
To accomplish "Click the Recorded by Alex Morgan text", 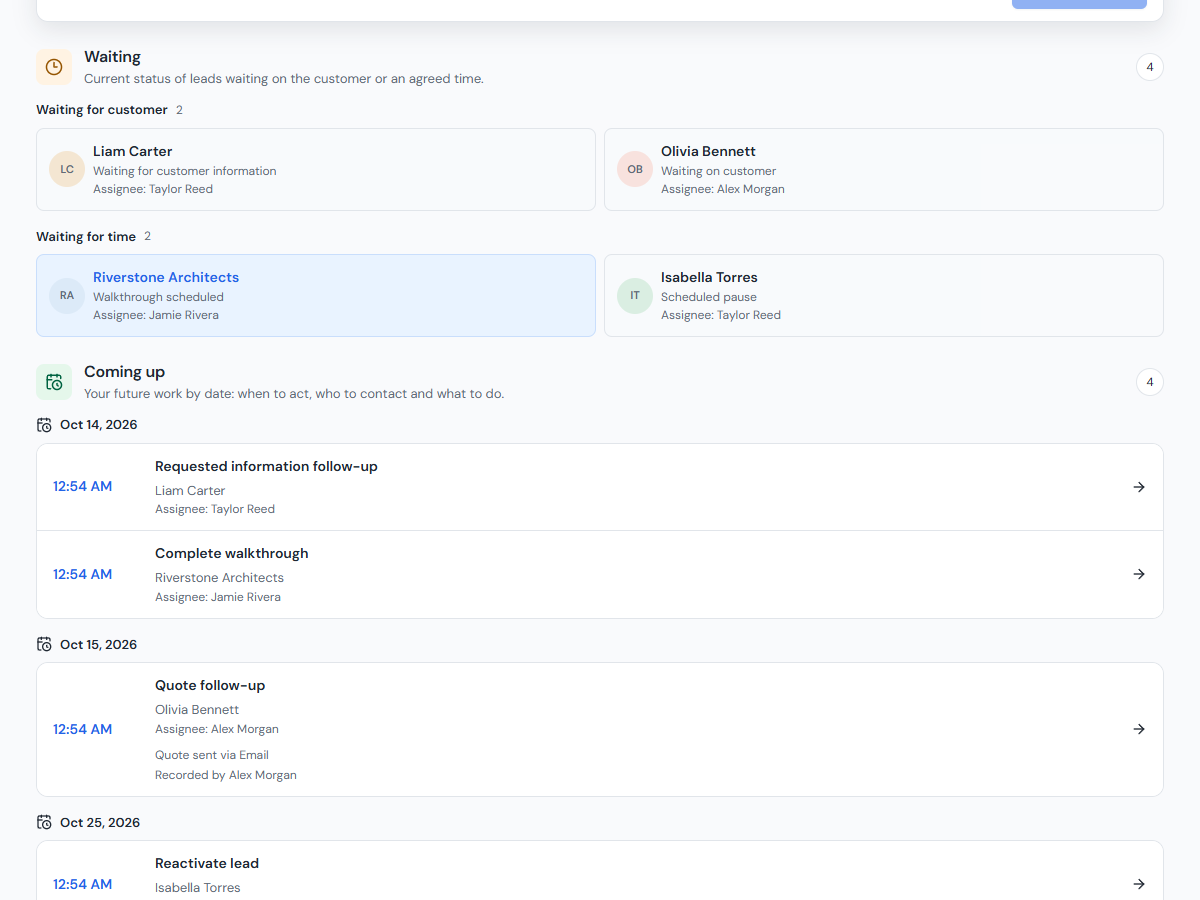I will point(226,775).
